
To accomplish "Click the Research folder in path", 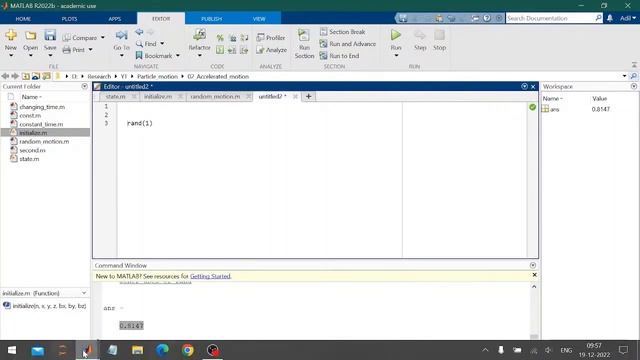I will [99, 76].
